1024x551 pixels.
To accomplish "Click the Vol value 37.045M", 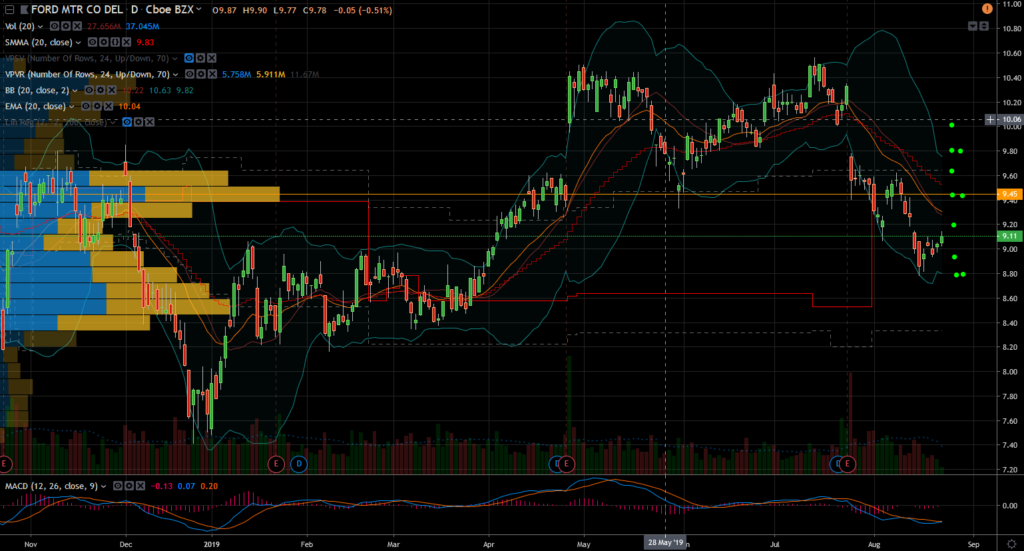I will [x=142, y=26].
